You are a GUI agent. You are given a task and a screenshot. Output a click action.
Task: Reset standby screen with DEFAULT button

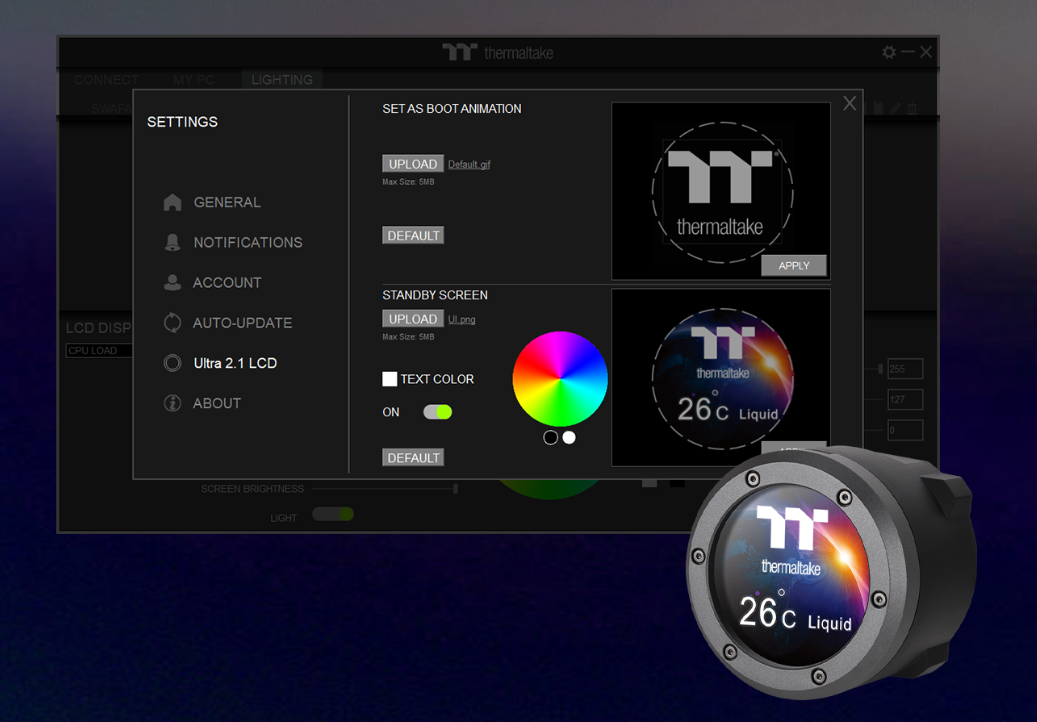pyautogui.click(x=413, y=458)
